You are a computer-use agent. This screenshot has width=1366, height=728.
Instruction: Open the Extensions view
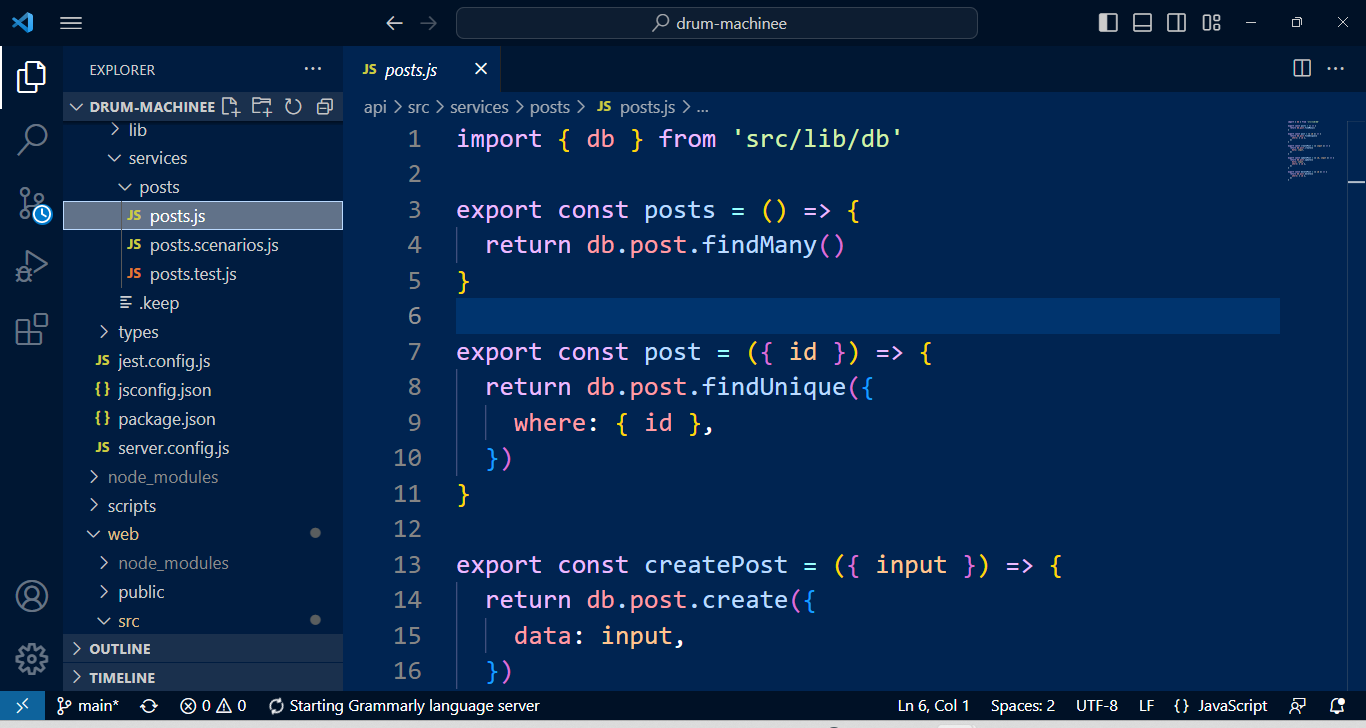(32, 329)
